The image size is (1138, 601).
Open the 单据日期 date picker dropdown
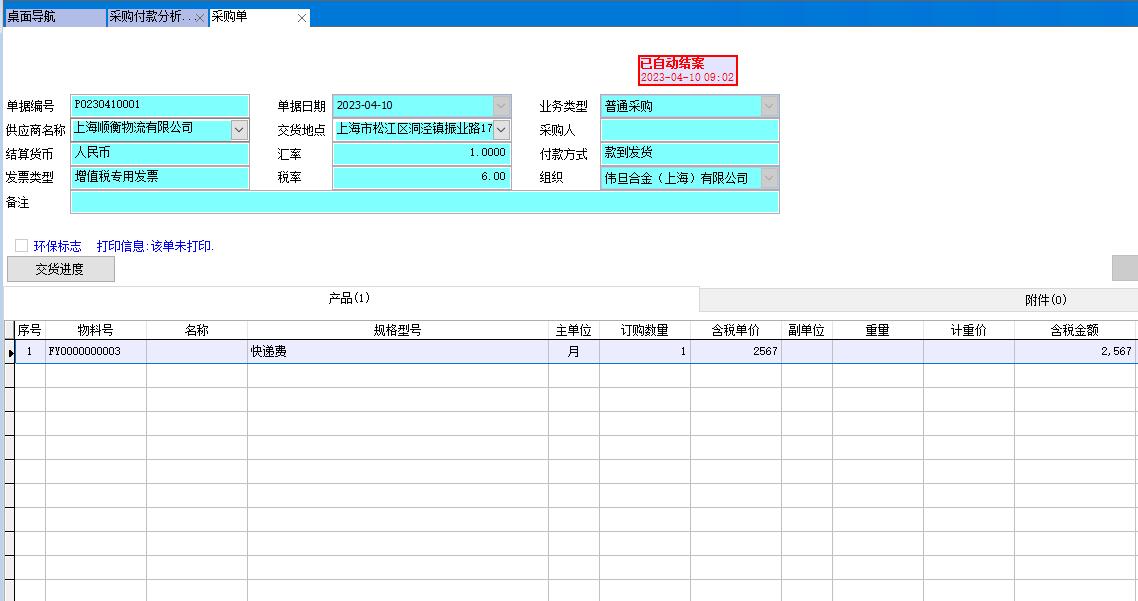click(x=501, y=105)
